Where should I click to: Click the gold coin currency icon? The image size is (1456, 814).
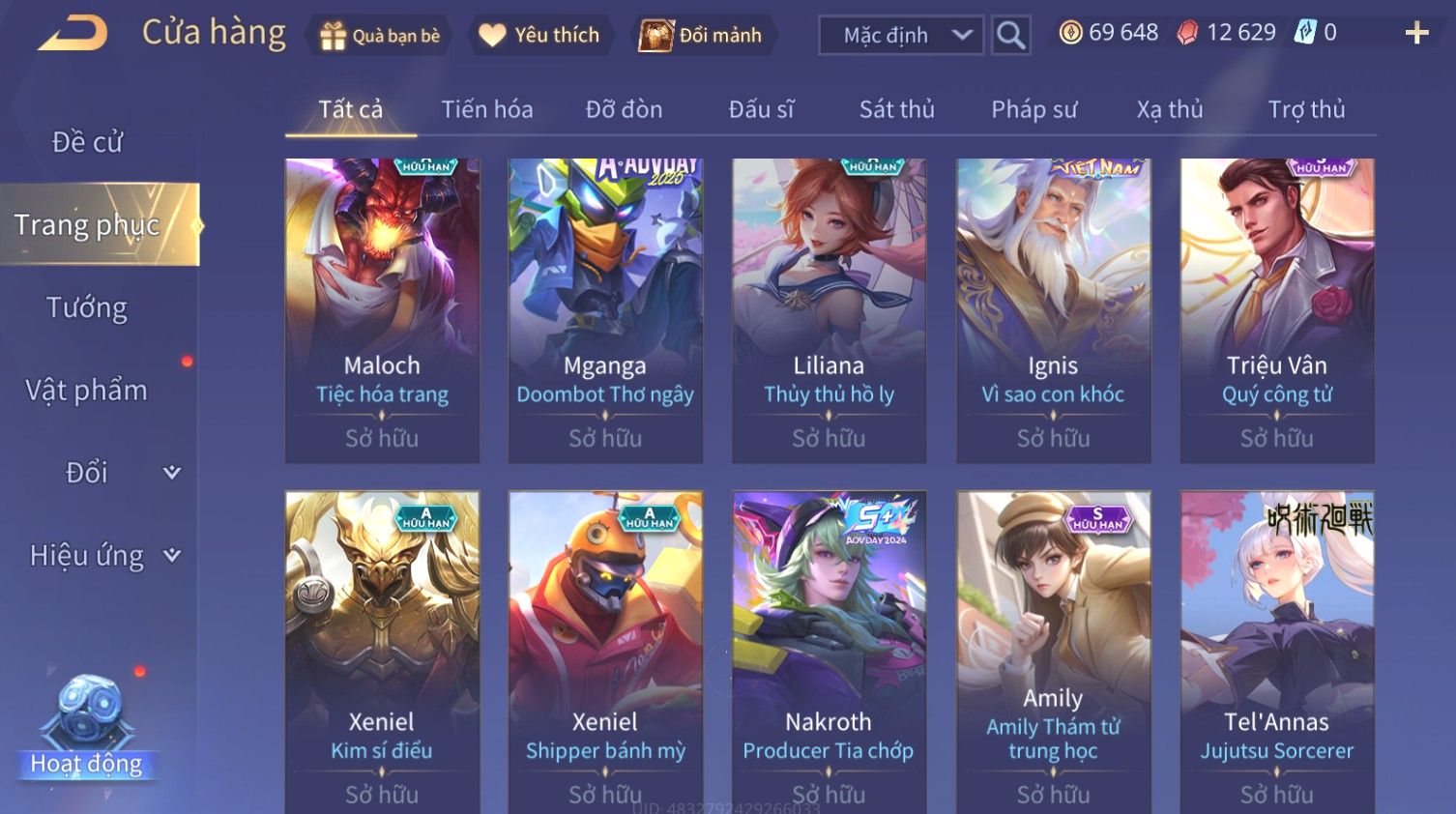(1070, 33)
